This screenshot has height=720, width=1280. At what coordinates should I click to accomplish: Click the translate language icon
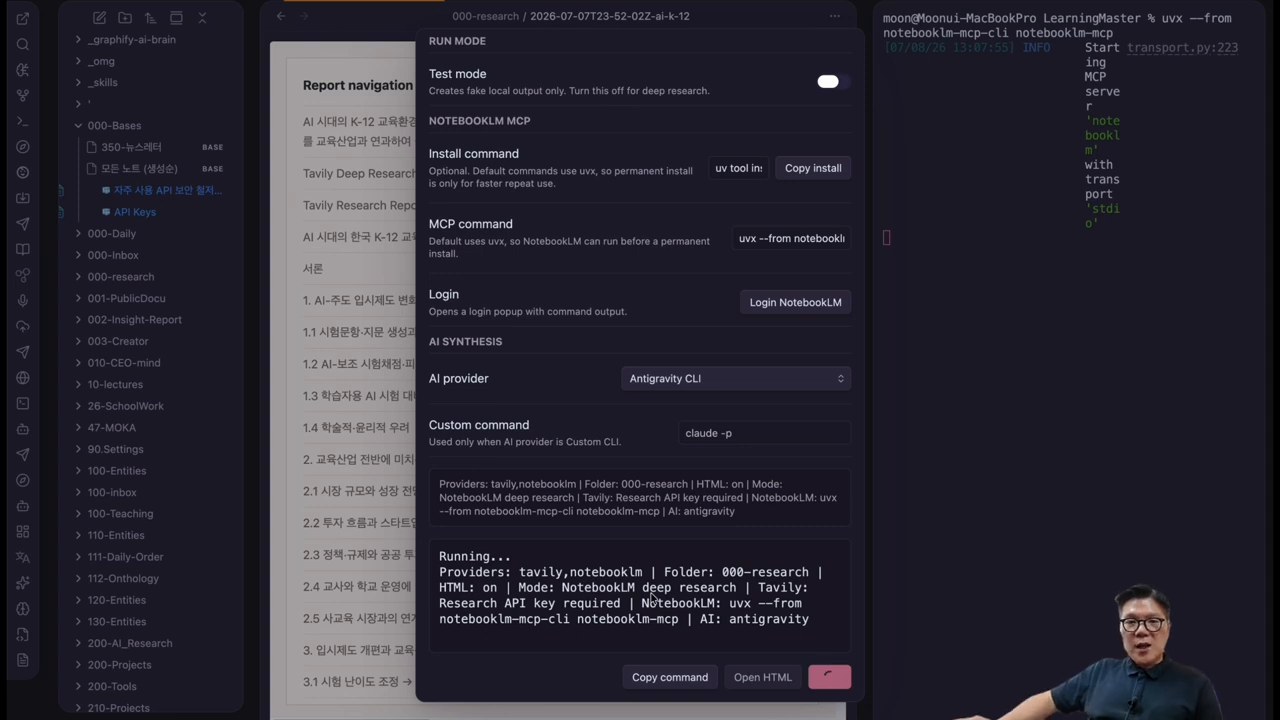23,557
